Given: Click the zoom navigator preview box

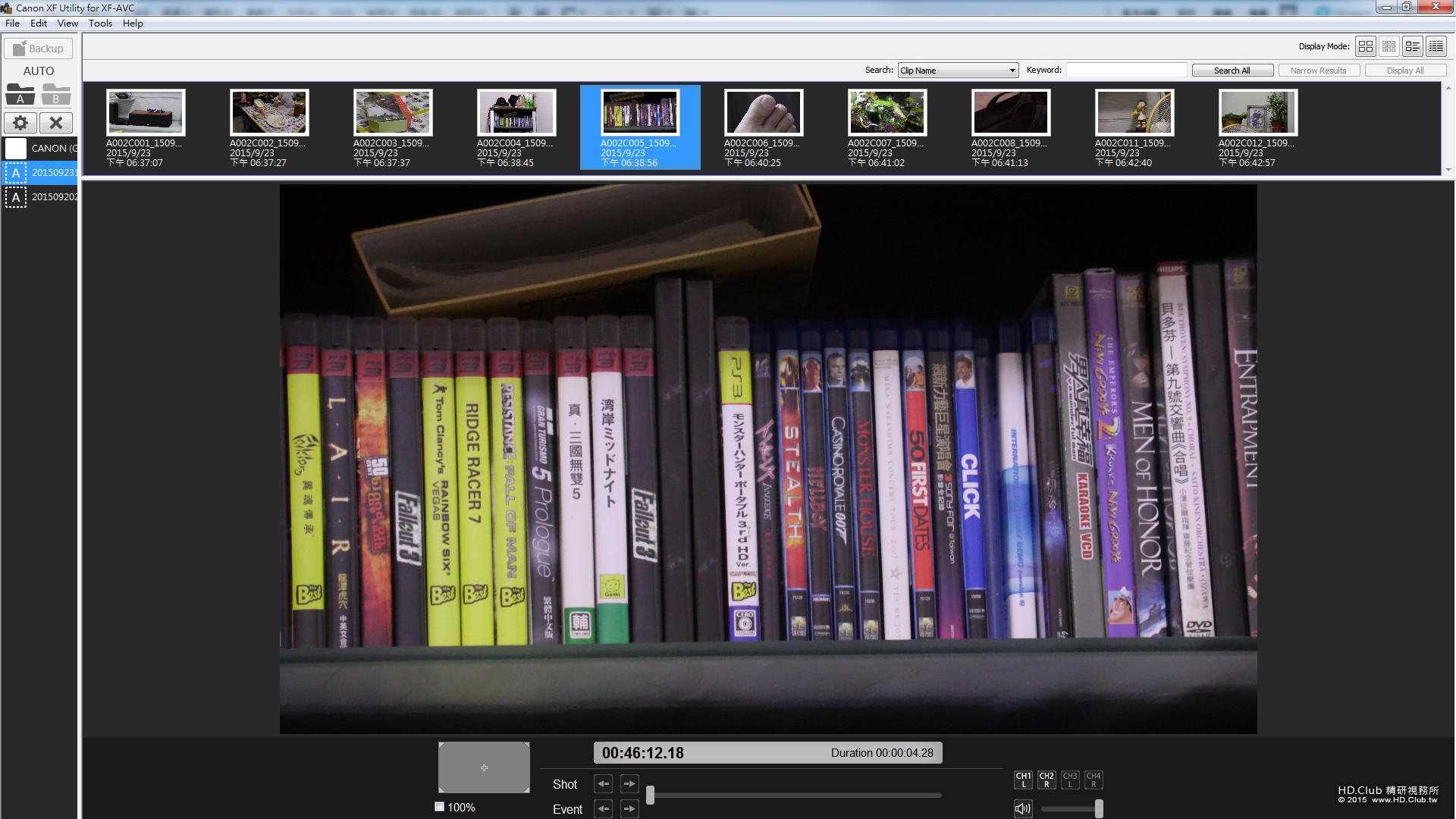Looking at the screenshot, I should coord(484,767).
